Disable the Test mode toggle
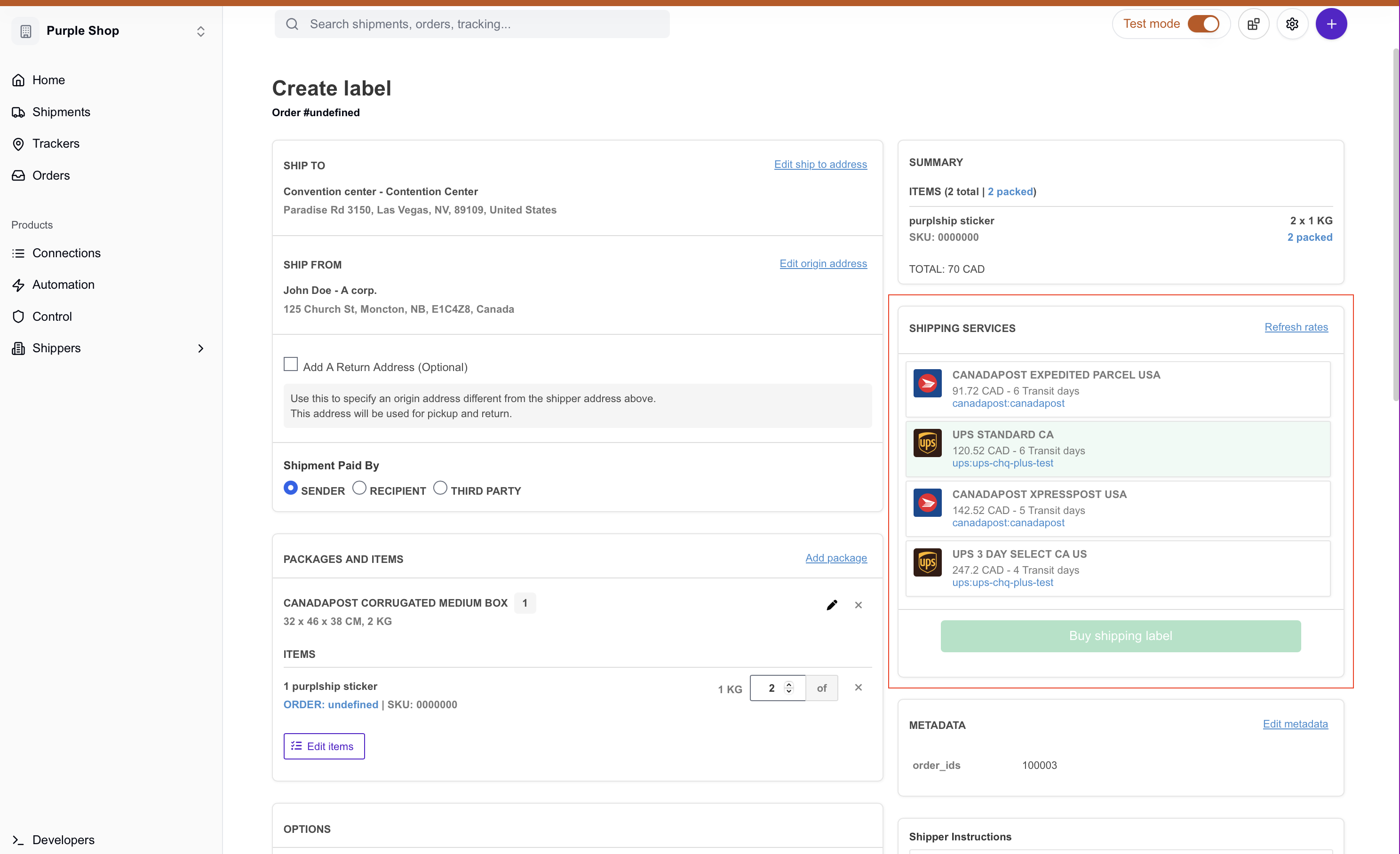Image resolution: width=1400 pixels, height=854 pixels. click(1203, 24)
